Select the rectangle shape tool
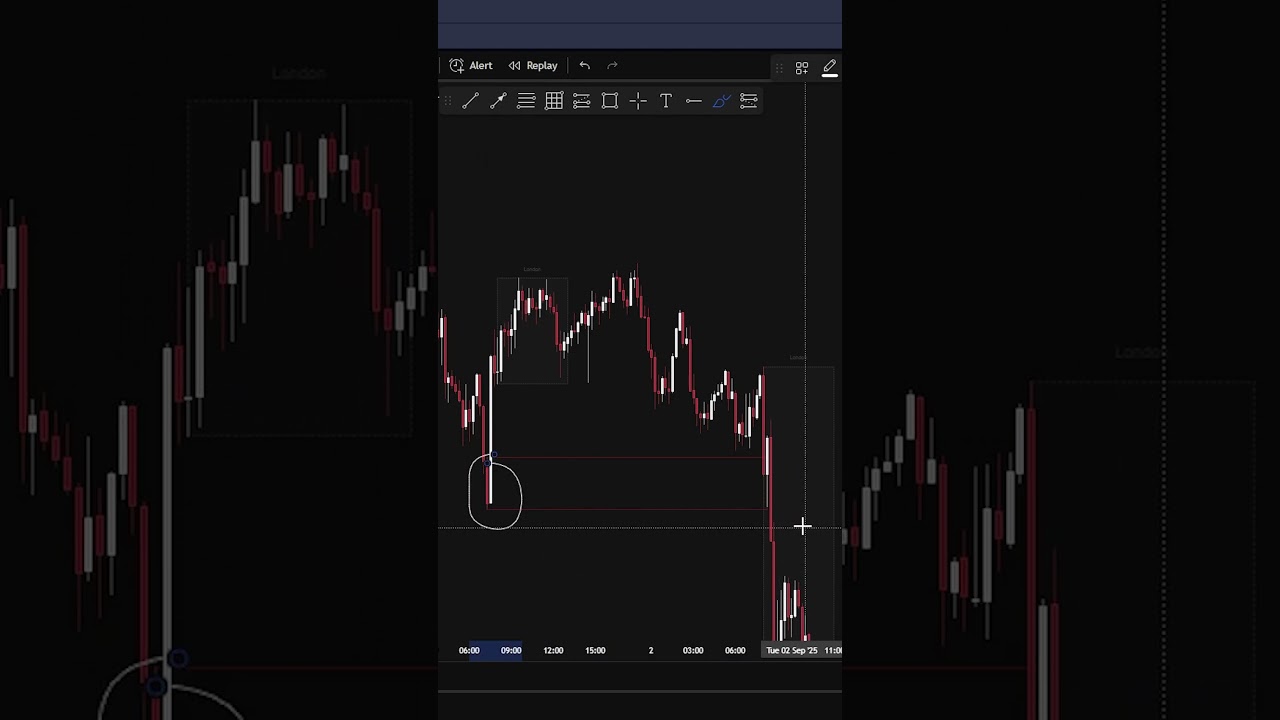The height and width of the screenshot is (720, 1280). [610, 101]
